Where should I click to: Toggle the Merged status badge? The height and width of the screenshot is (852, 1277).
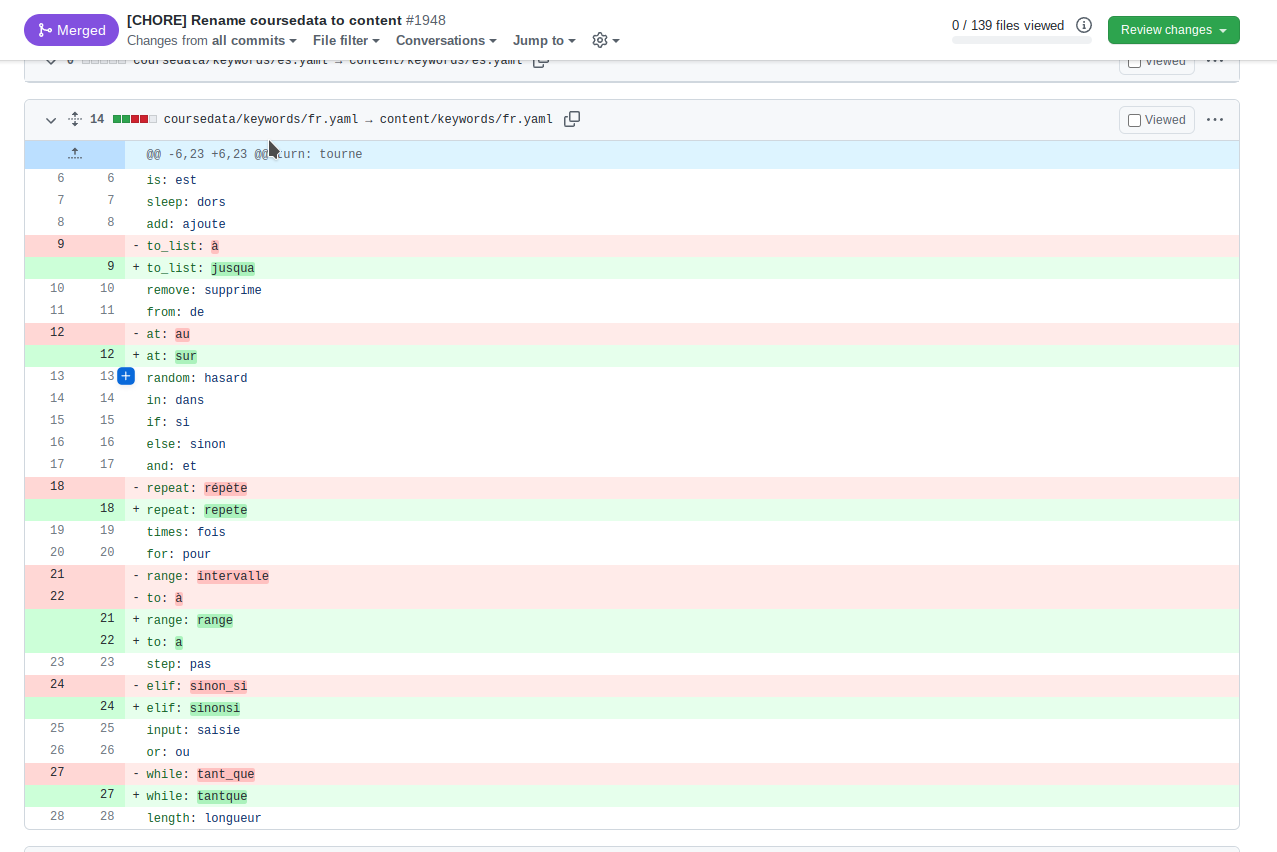coord(71,29)
